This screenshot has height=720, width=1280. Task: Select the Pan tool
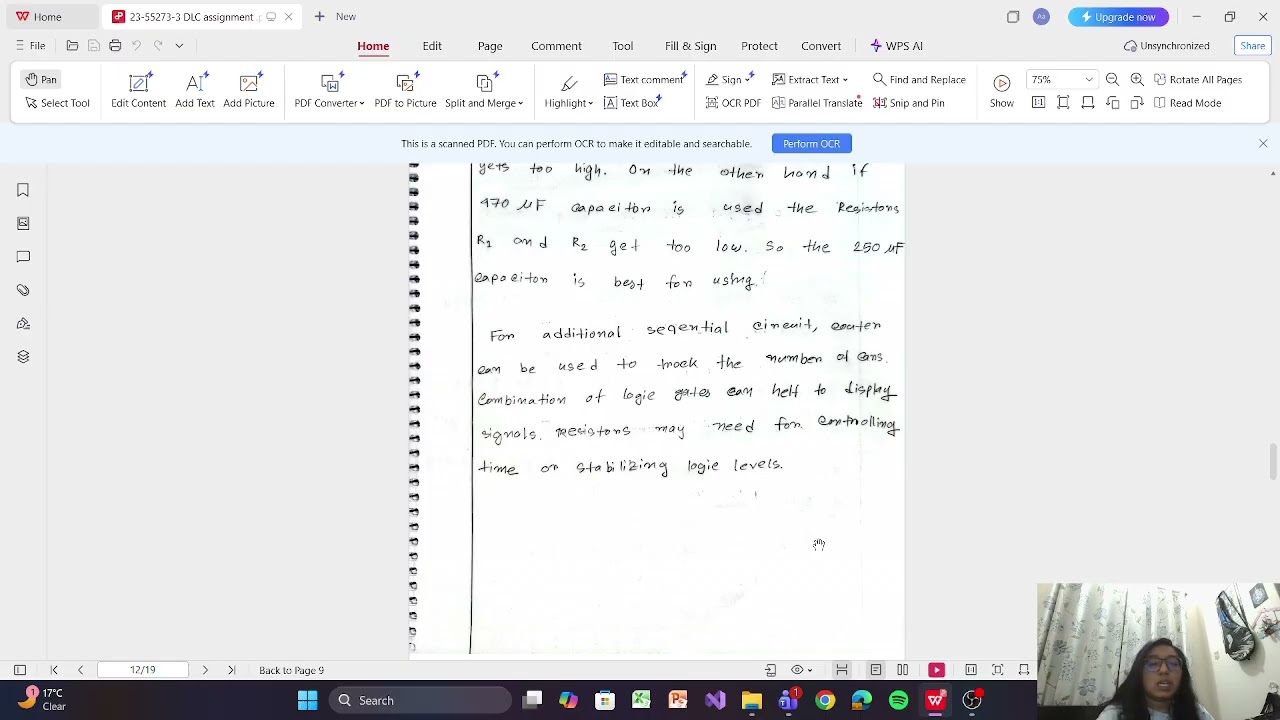click(x=41, y=79)
